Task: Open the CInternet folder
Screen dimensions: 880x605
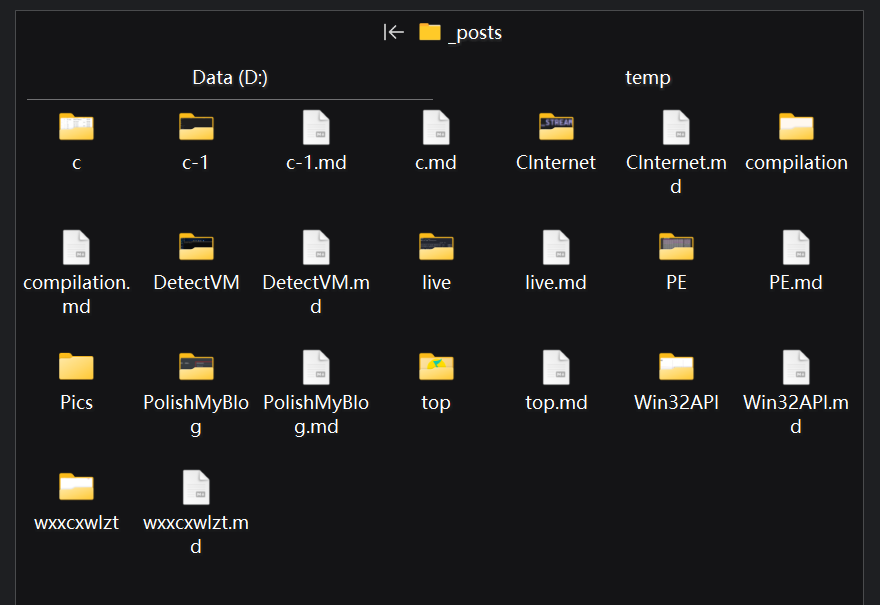Action: point(556,128)
